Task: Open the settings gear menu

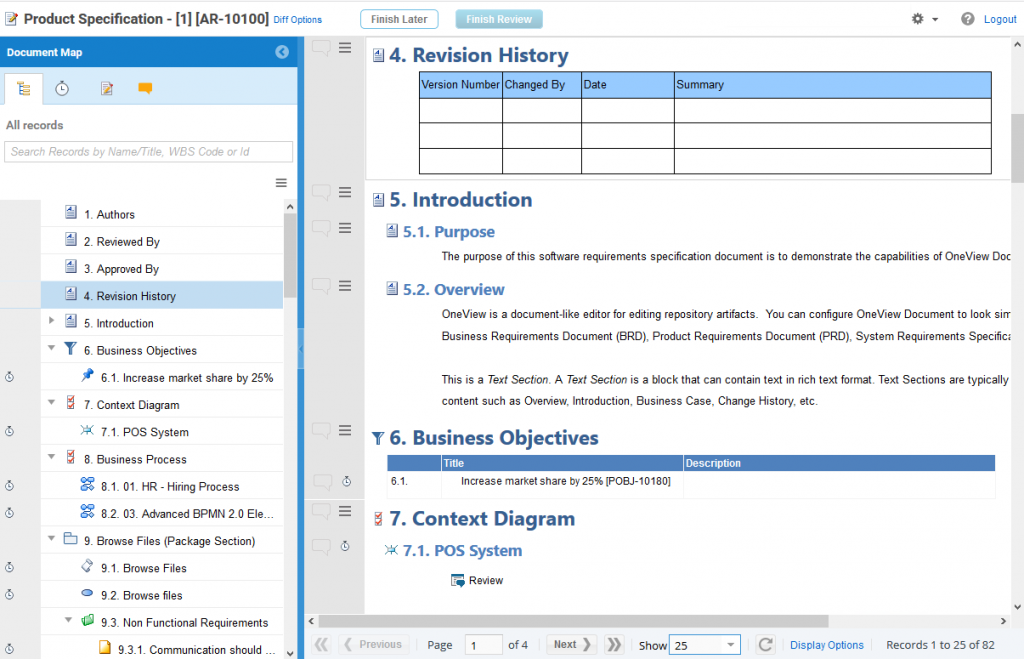Action: (x=918, y=19)
